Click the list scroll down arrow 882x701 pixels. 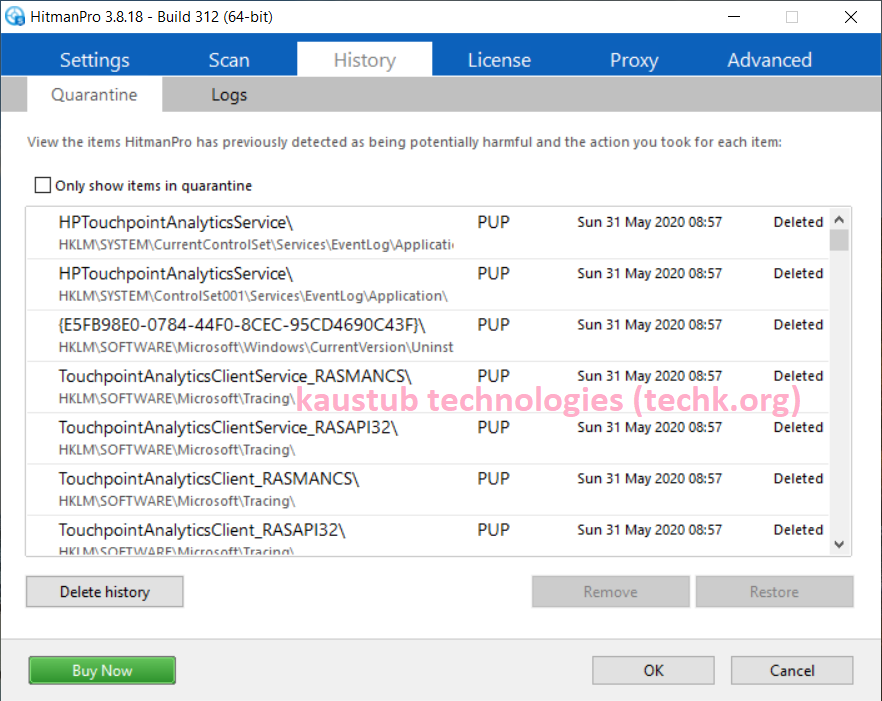point(839,544)
